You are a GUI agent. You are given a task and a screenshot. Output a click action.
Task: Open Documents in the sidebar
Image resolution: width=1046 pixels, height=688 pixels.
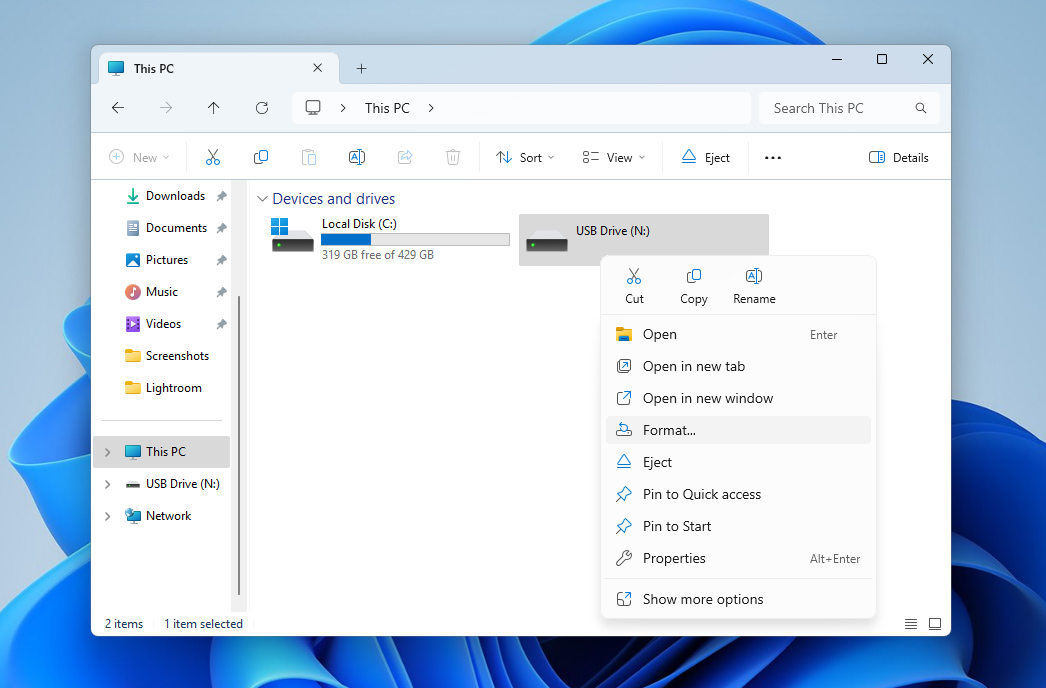pyautogui.click(x=176, y=228)
